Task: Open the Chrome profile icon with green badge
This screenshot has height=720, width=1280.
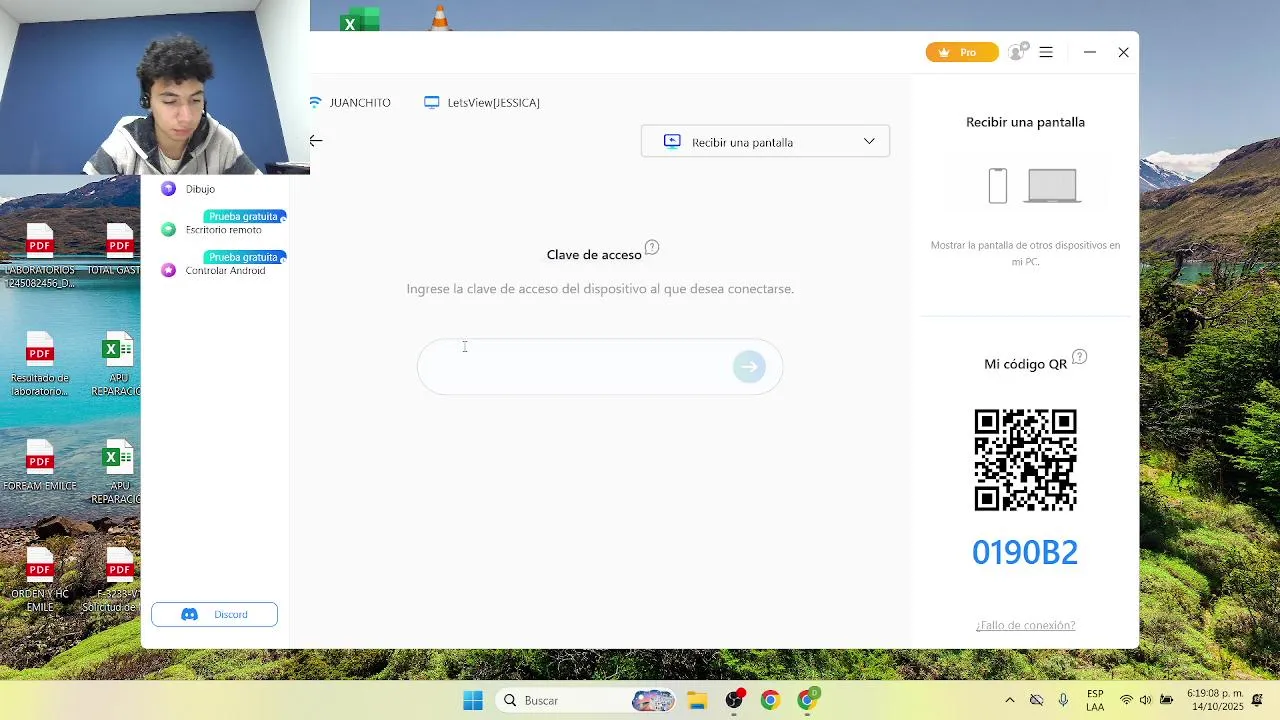Action: point(807,700)
